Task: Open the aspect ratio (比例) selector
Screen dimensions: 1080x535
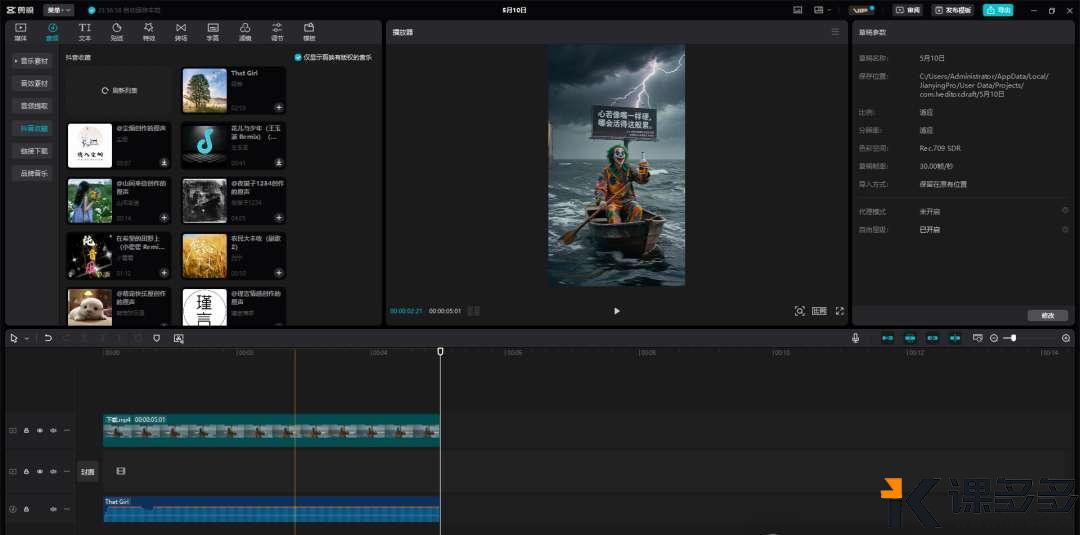Action: click(x=819, y=311)
